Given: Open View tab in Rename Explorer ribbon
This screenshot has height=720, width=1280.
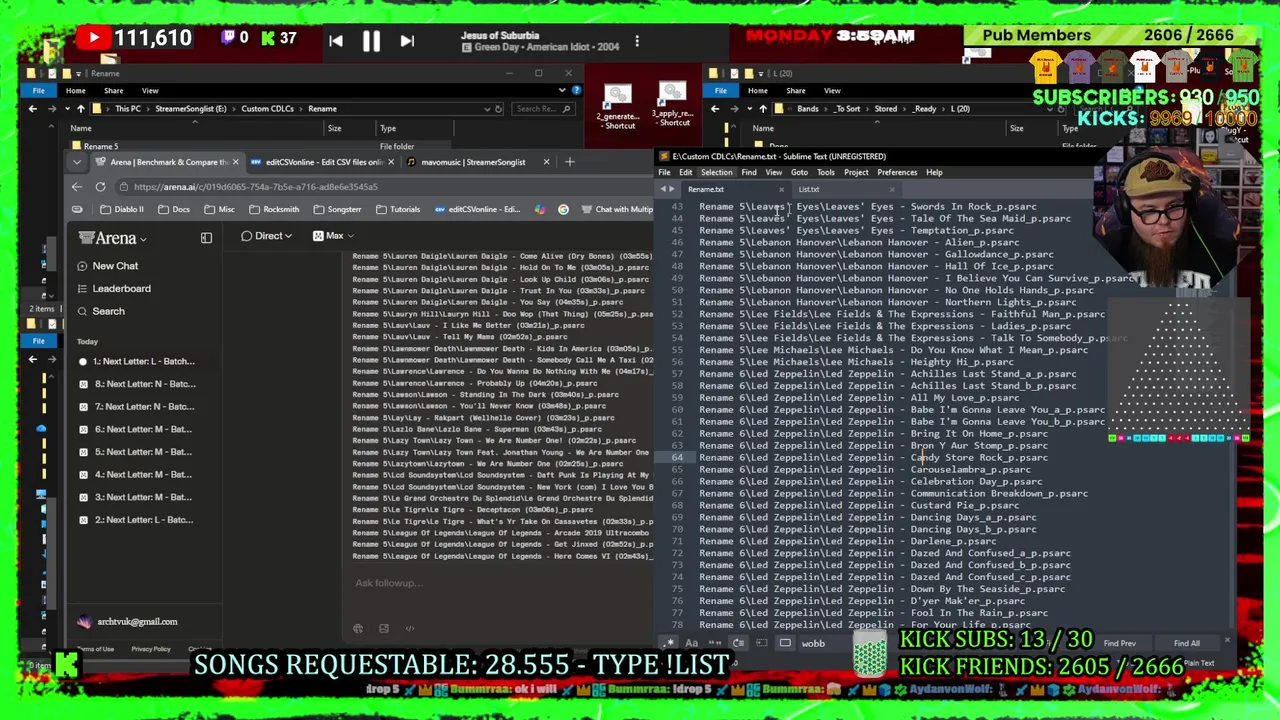Looking at the screenshot, I should [150, 91].
